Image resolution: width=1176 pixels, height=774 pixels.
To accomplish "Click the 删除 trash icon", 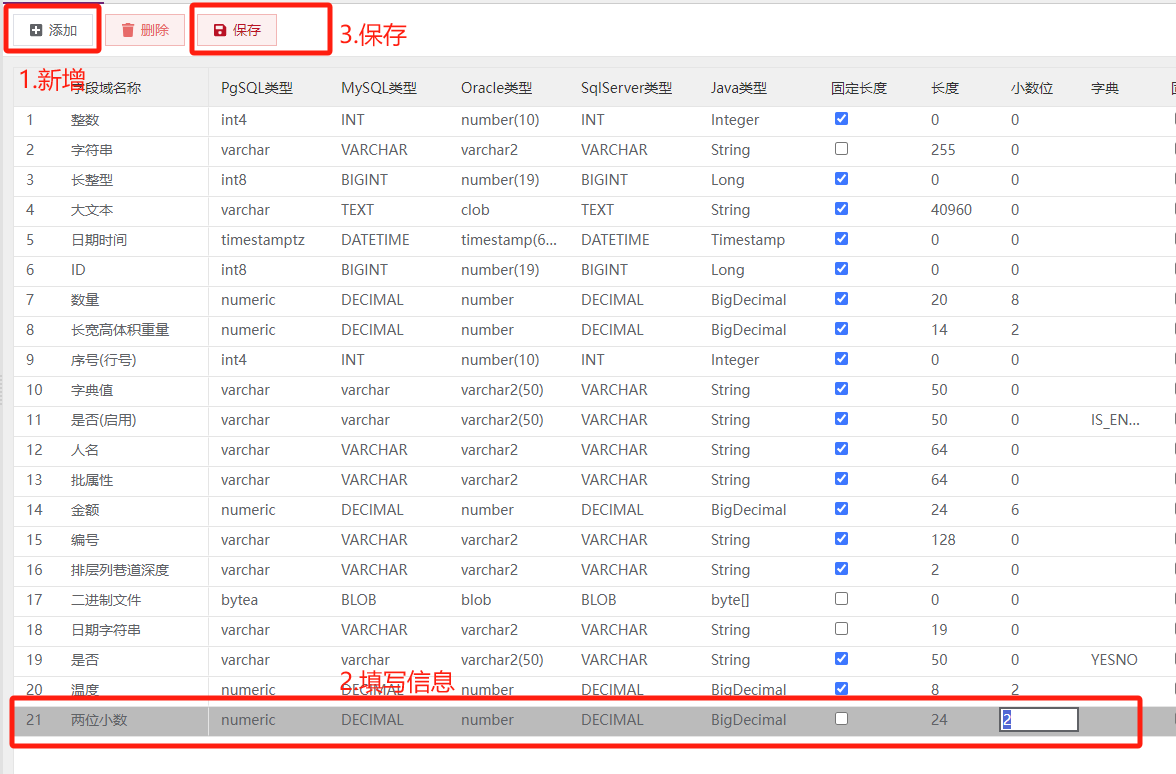I will coord(128,30).
